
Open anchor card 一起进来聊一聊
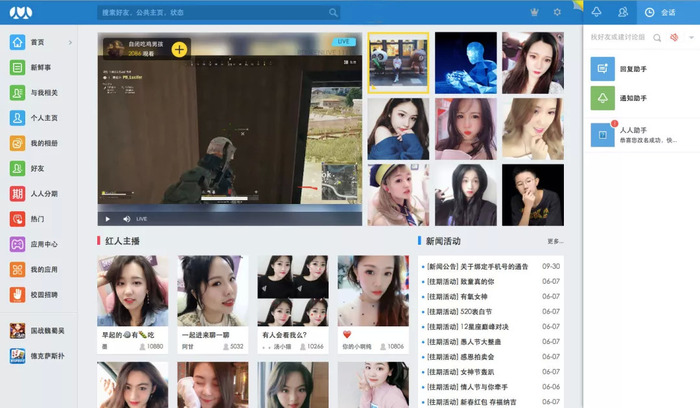[x=212, y=304]
